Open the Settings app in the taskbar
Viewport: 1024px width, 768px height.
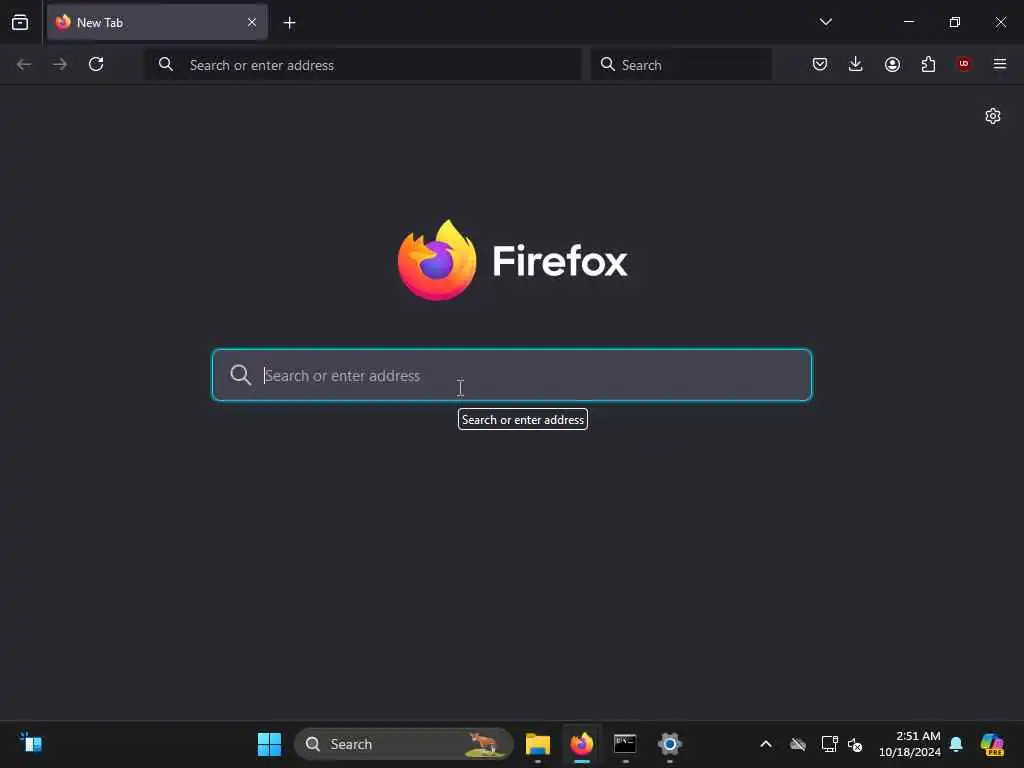click(x=669, y=744)
